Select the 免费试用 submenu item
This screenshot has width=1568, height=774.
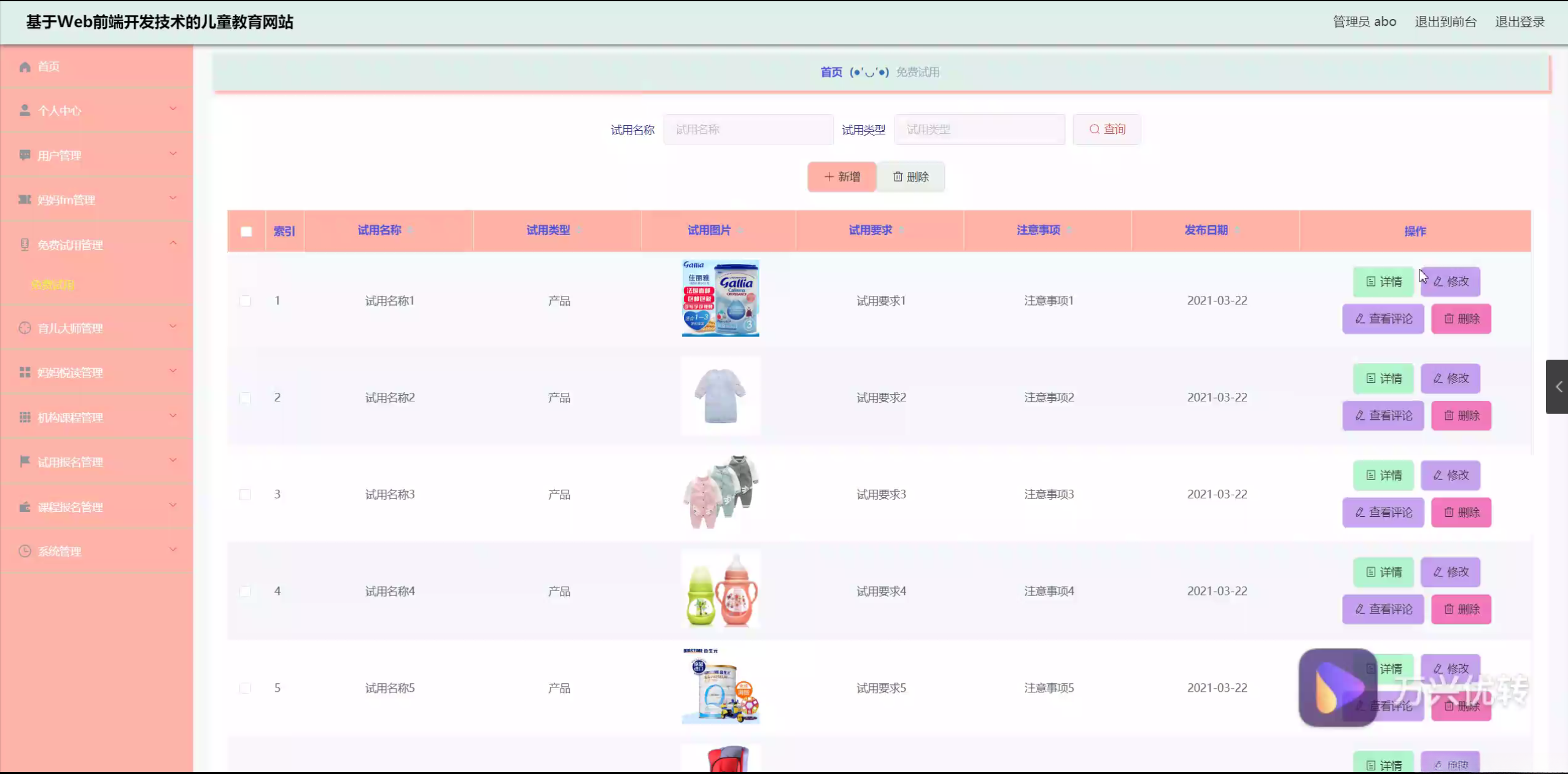(53, 284)
